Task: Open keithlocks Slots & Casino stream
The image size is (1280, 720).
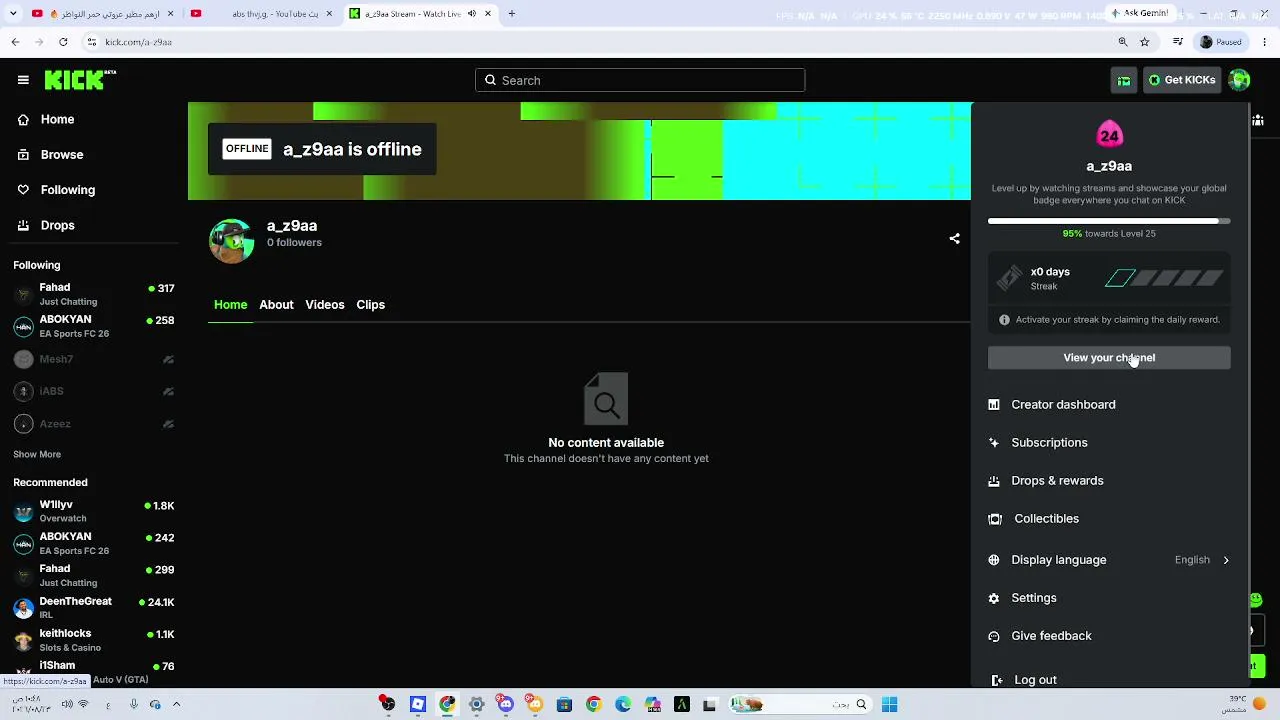Action: pos(94,640)
